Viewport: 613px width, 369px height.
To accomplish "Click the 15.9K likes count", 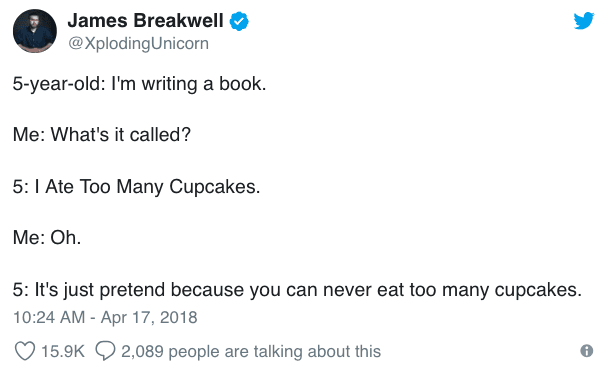I will (x=63, y=351).
